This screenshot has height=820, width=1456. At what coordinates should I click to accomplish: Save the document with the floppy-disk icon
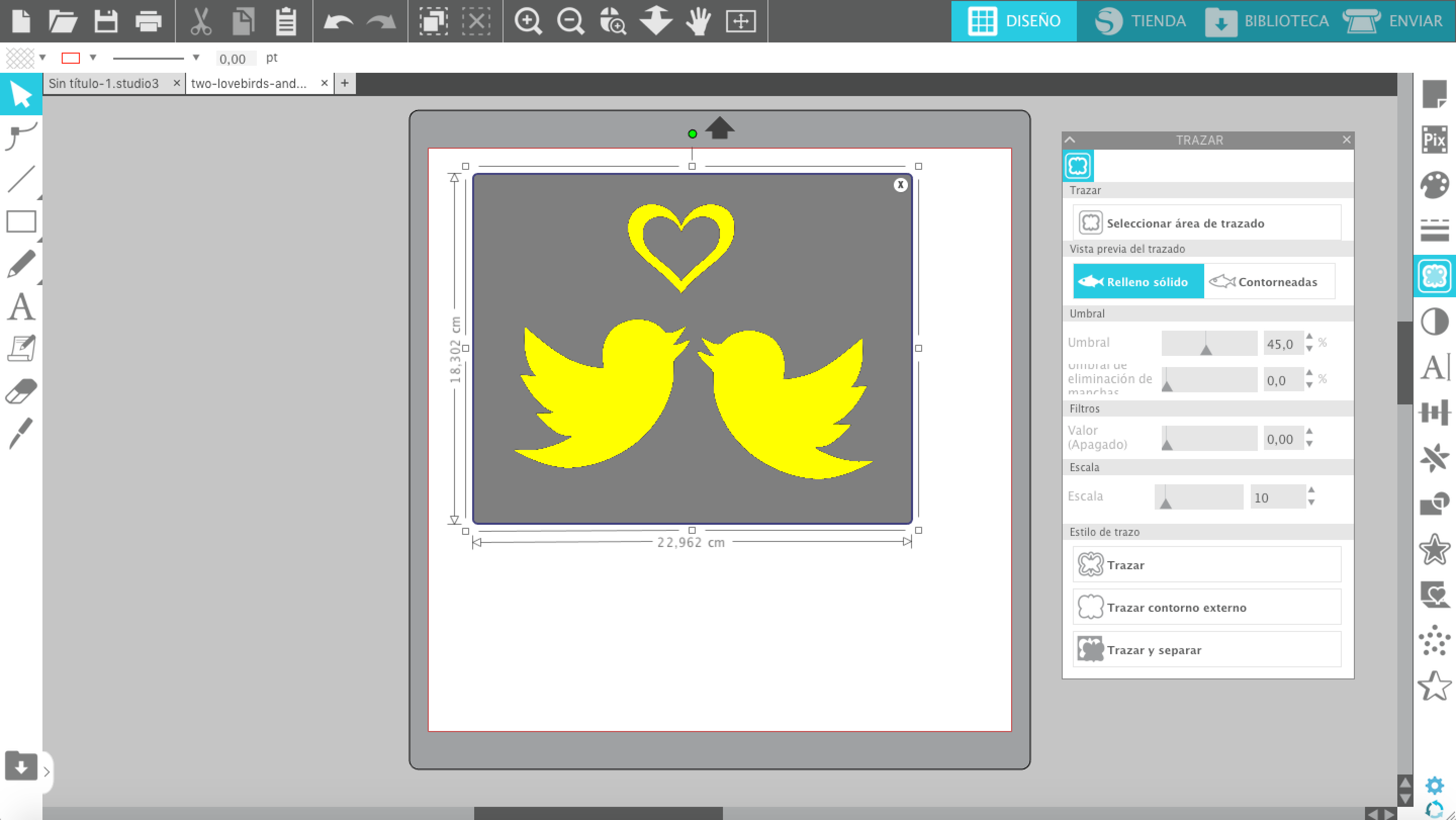[106, 21]
